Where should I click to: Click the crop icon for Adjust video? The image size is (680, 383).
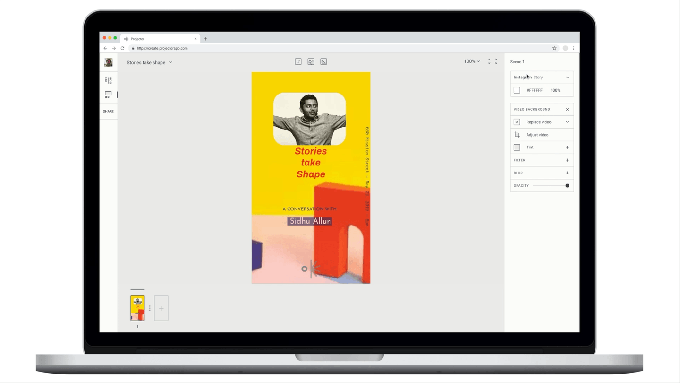pyautogui.click(x=517, y=135)
